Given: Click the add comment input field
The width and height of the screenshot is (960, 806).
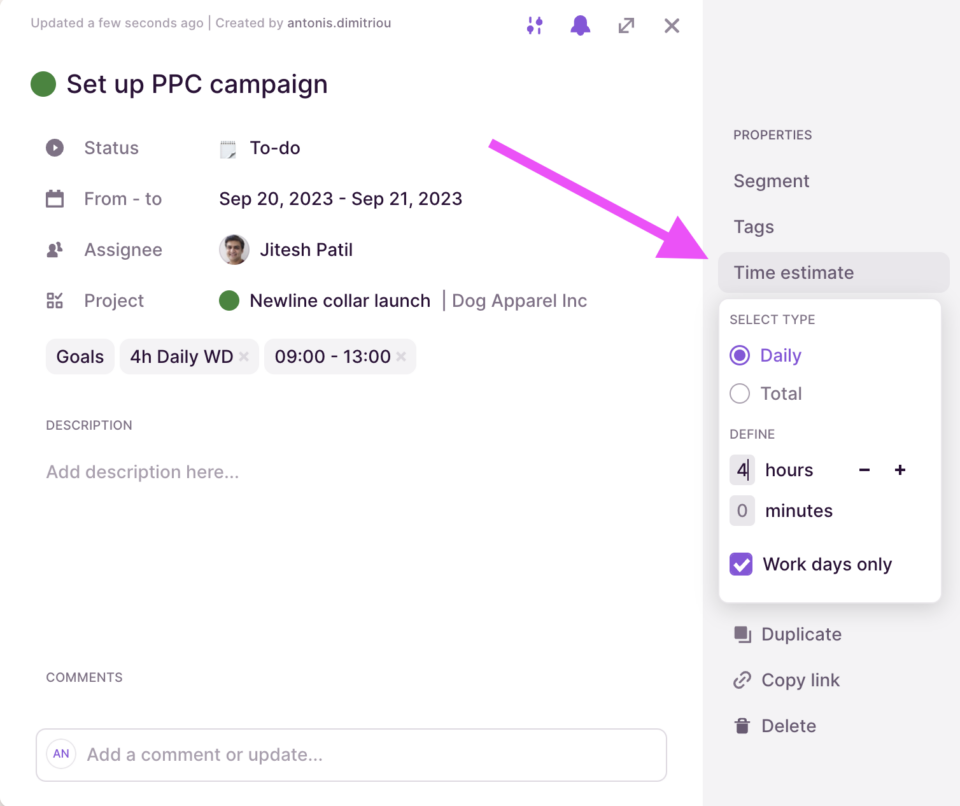Looking at the screenshot, I should (350, 755).
